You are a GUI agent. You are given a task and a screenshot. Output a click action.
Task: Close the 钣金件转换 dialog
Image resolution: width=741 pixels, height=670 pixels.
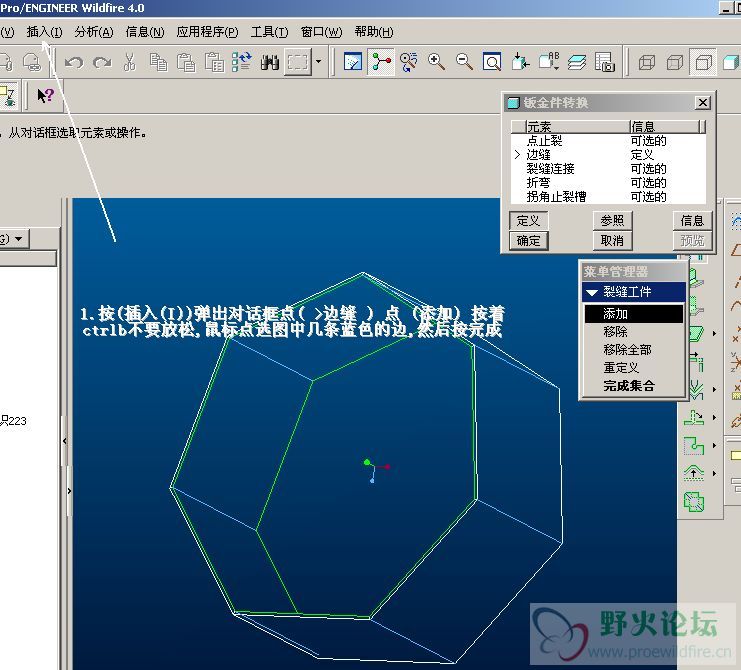click(703, 103)
